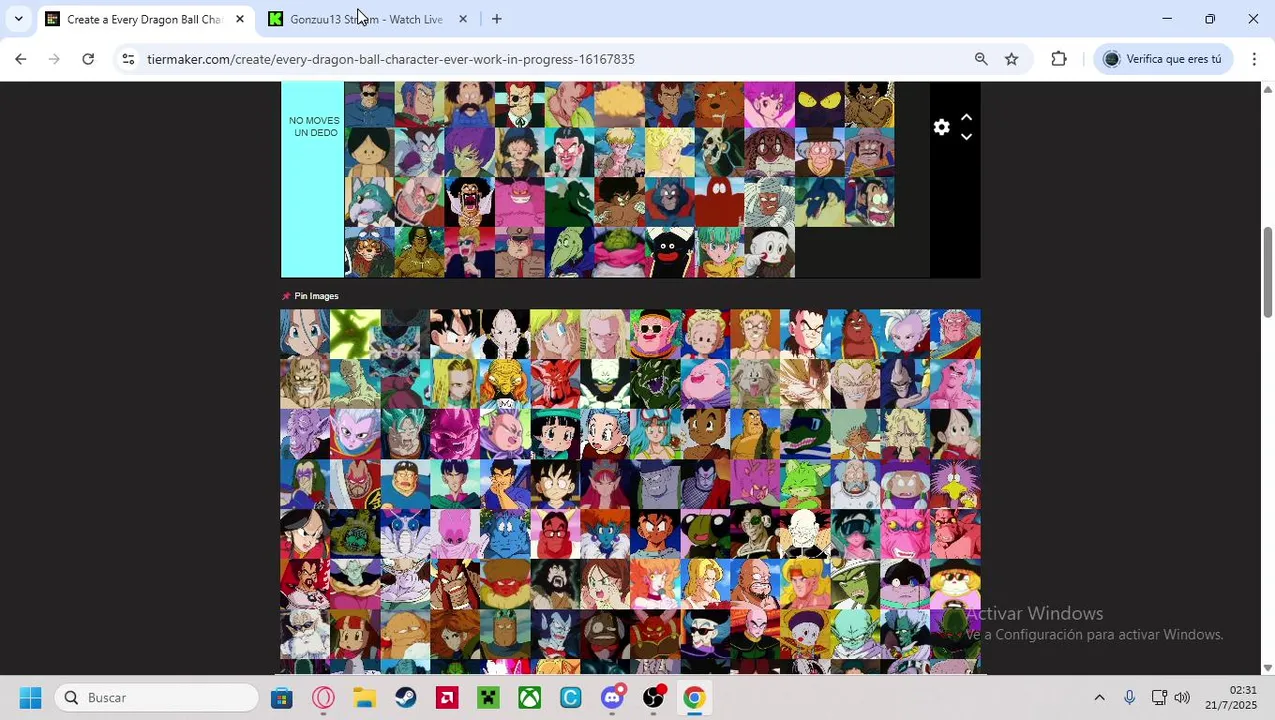Move NO MOVES UN DEDO tier up
Viewport: 1275px width, 720px height.
[x=966, y=117]
